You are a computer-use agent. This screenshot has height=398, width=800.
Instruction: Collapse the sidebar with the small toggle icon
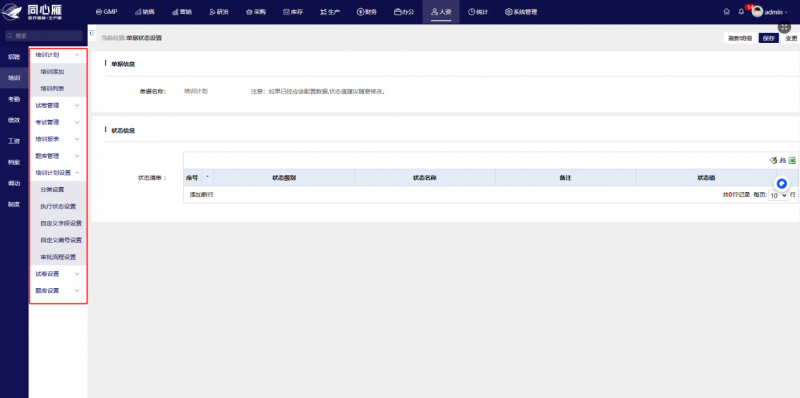point(92,33)
